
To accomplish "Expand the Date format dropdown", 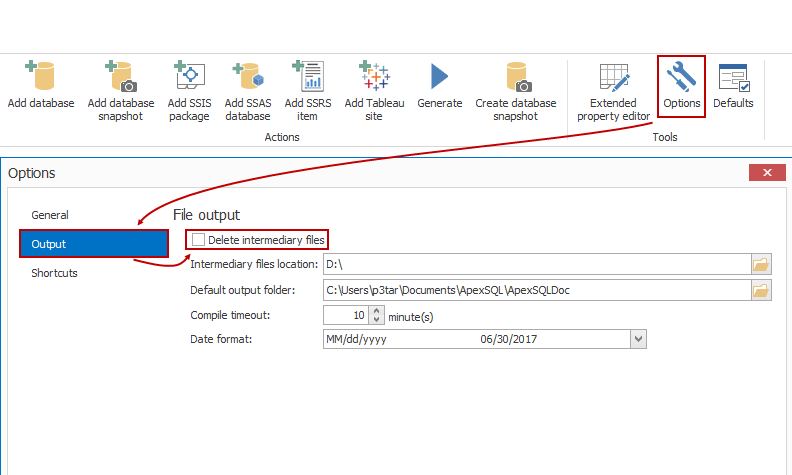I will tap(639, 339).
